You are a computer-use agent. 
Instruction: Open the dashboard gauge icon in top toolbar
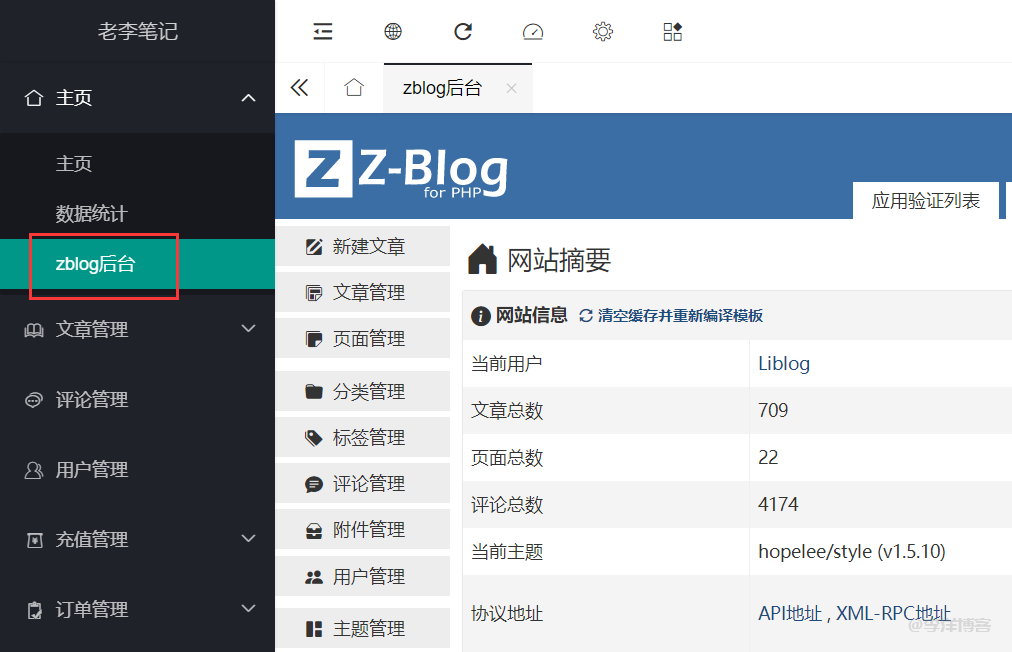533,31
